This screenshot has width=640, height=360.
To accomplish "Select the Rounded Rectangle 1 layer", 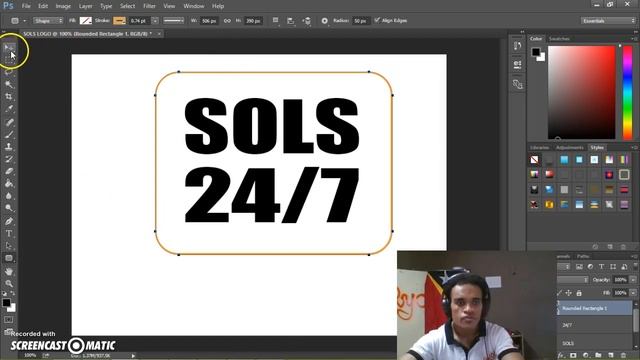I will (x=595, y=308).
